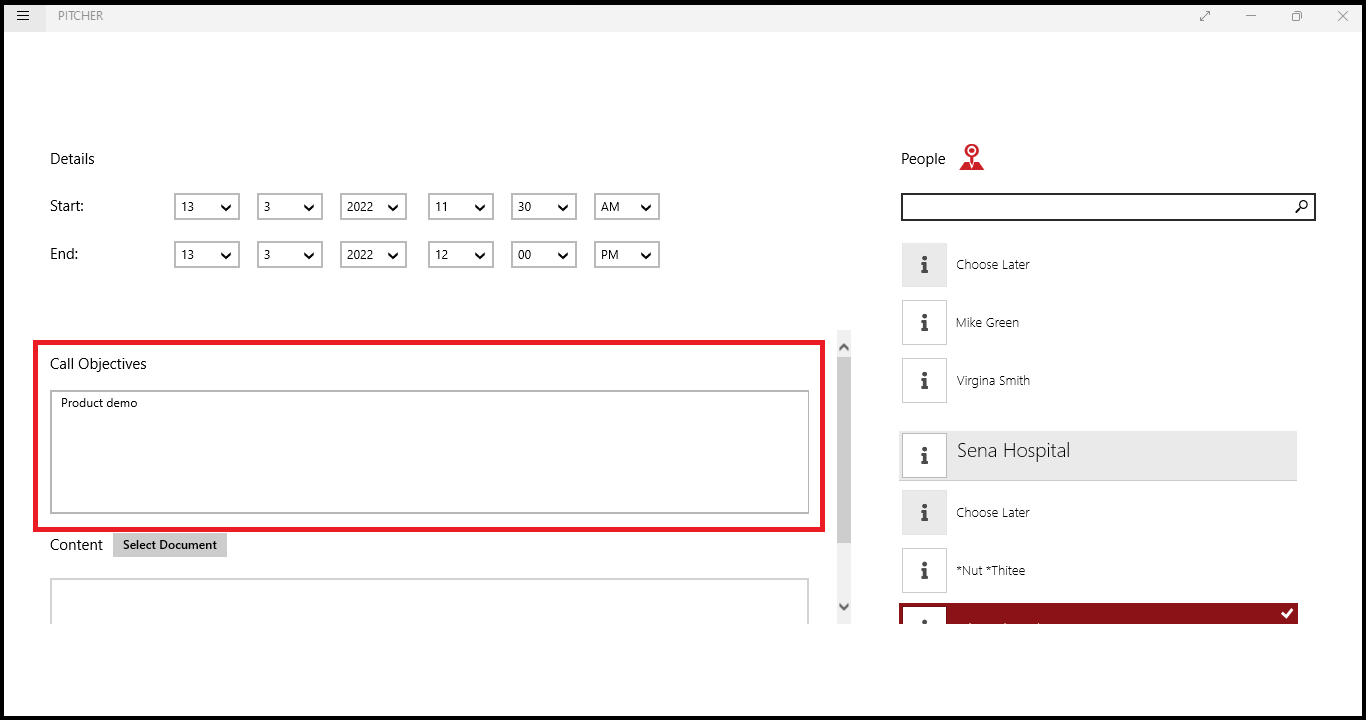
Task: Open the navigation hamburger menu
Action: coord(23,16)
